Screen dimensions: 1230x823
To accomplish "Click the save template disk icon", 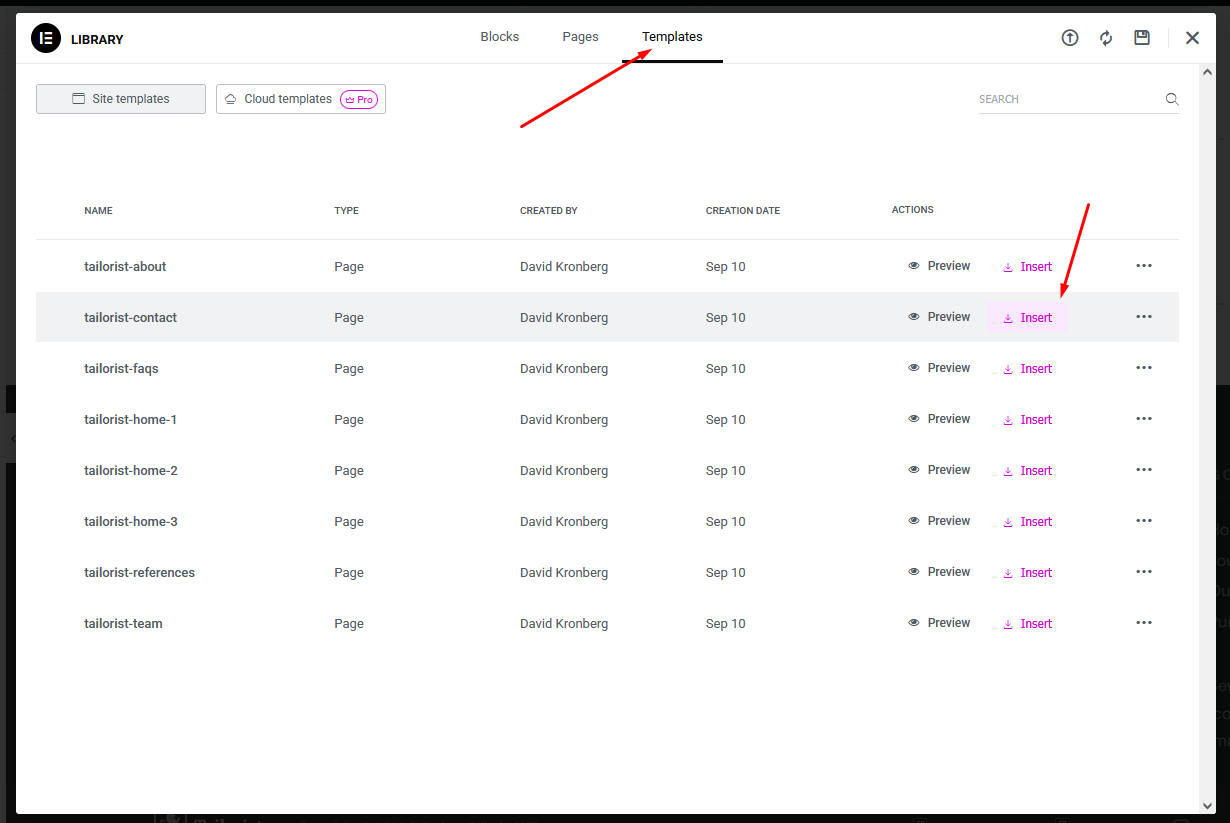I will pos(1142,38).
